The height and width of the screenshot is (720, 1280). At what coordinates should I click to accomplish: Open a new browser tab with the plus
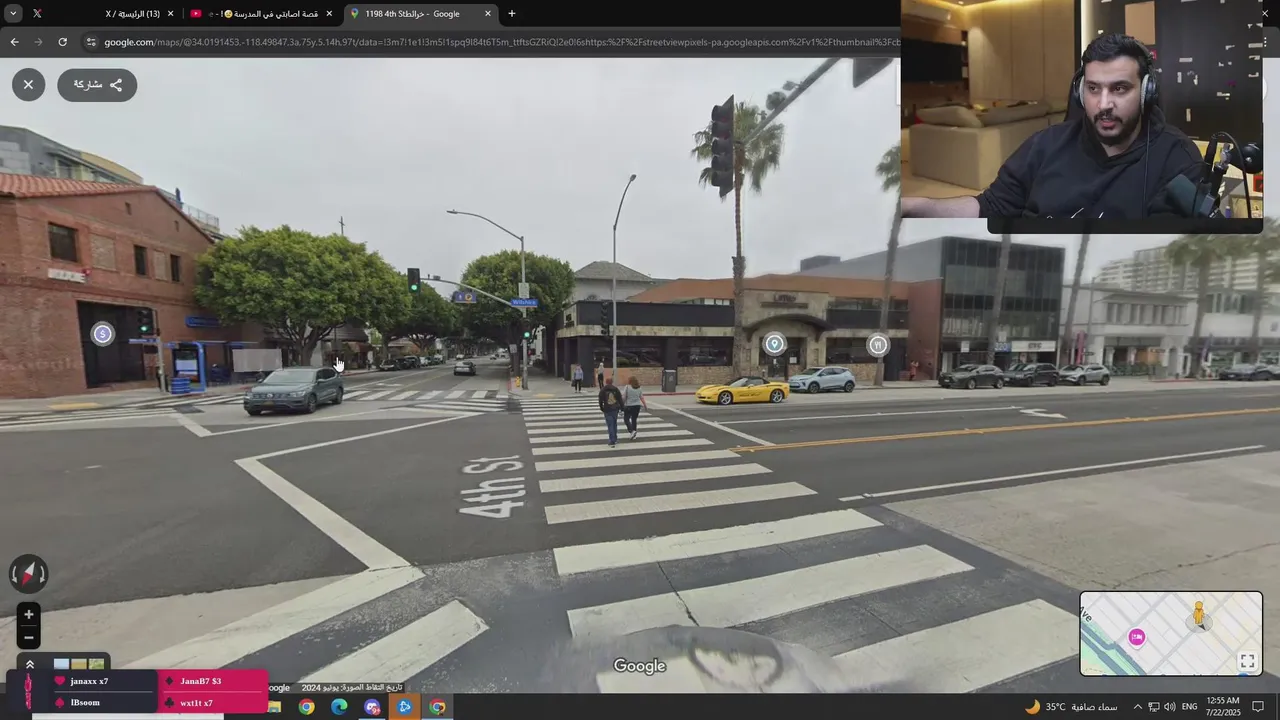click(512, 14)
